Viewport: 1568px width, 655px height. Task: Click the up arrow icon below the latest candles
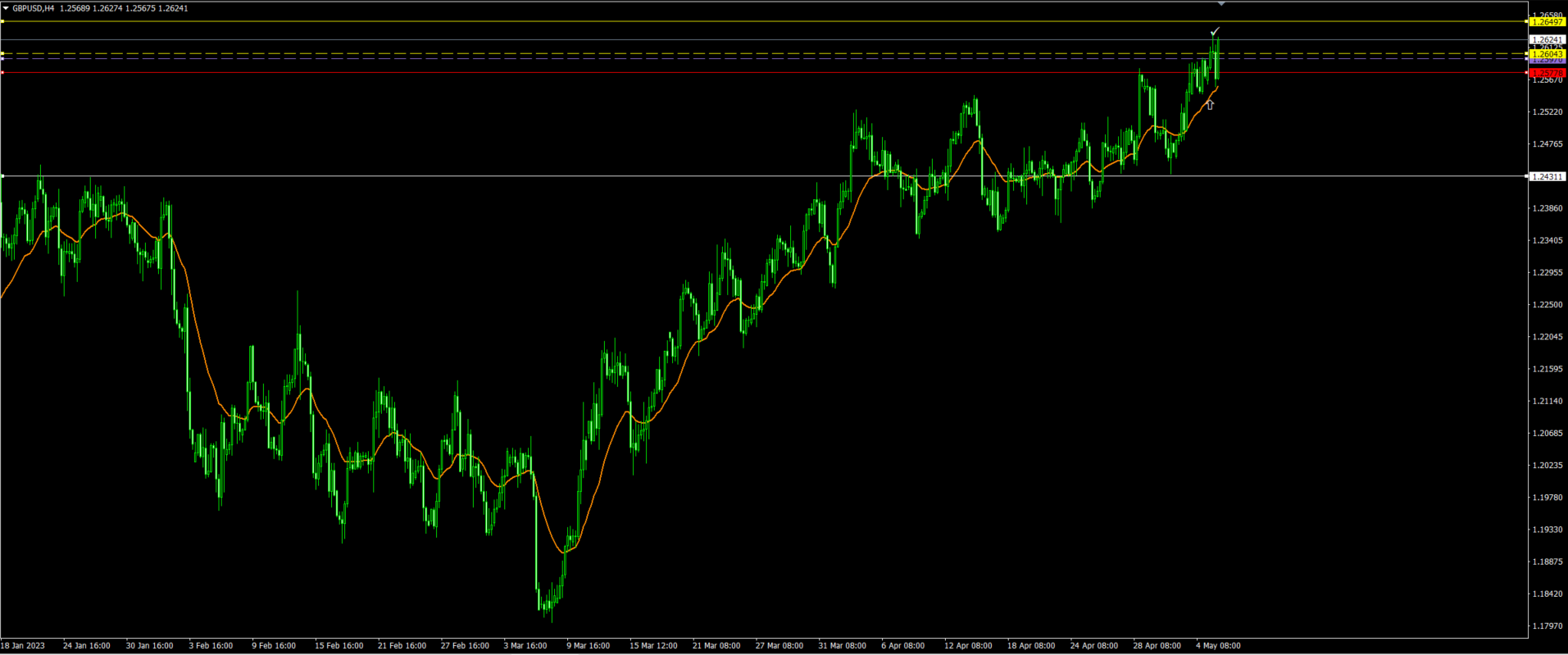pos(1209,105)
